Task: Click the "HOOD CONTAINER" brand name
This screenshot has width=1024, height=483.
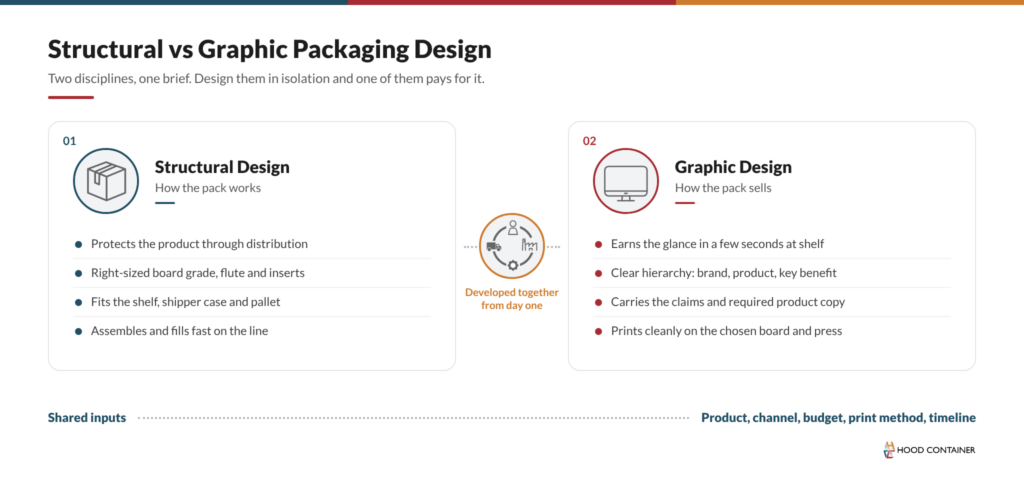Action: coord(936,450)
